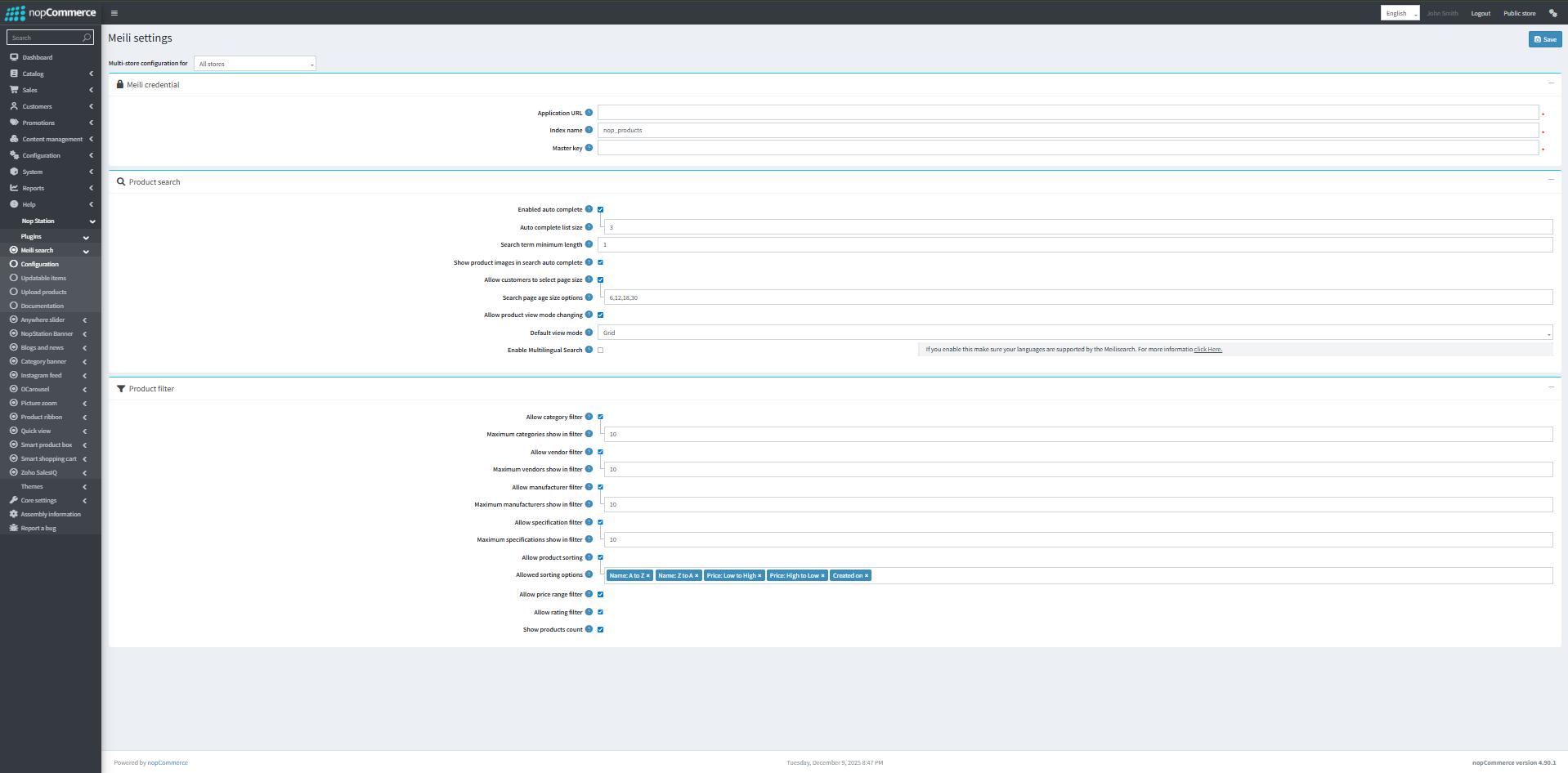This screenshot has width=1568, height=773.
Task: Open the Dashboard from the sidebar
Action: pyautogui.click(x=37, y=57)
